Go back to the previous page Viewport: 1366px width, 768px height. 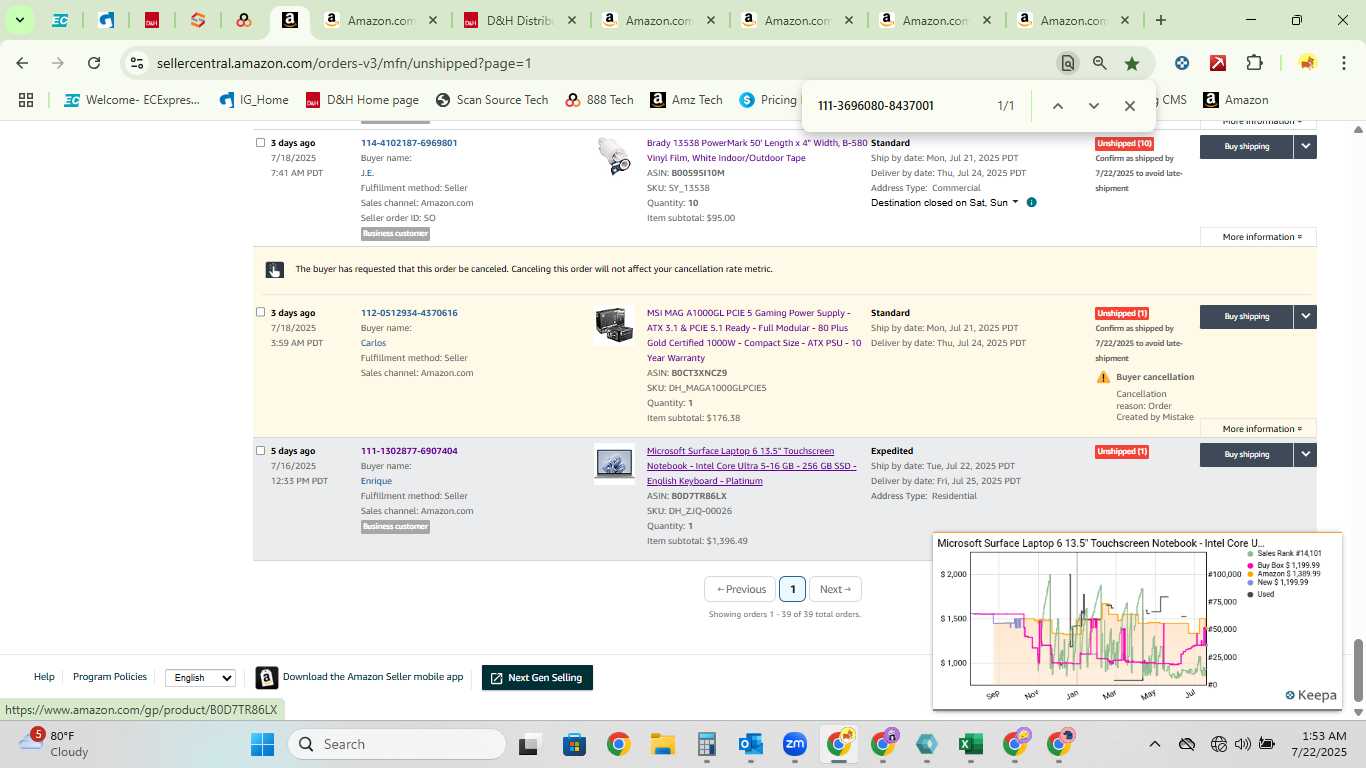coord(22,63)
